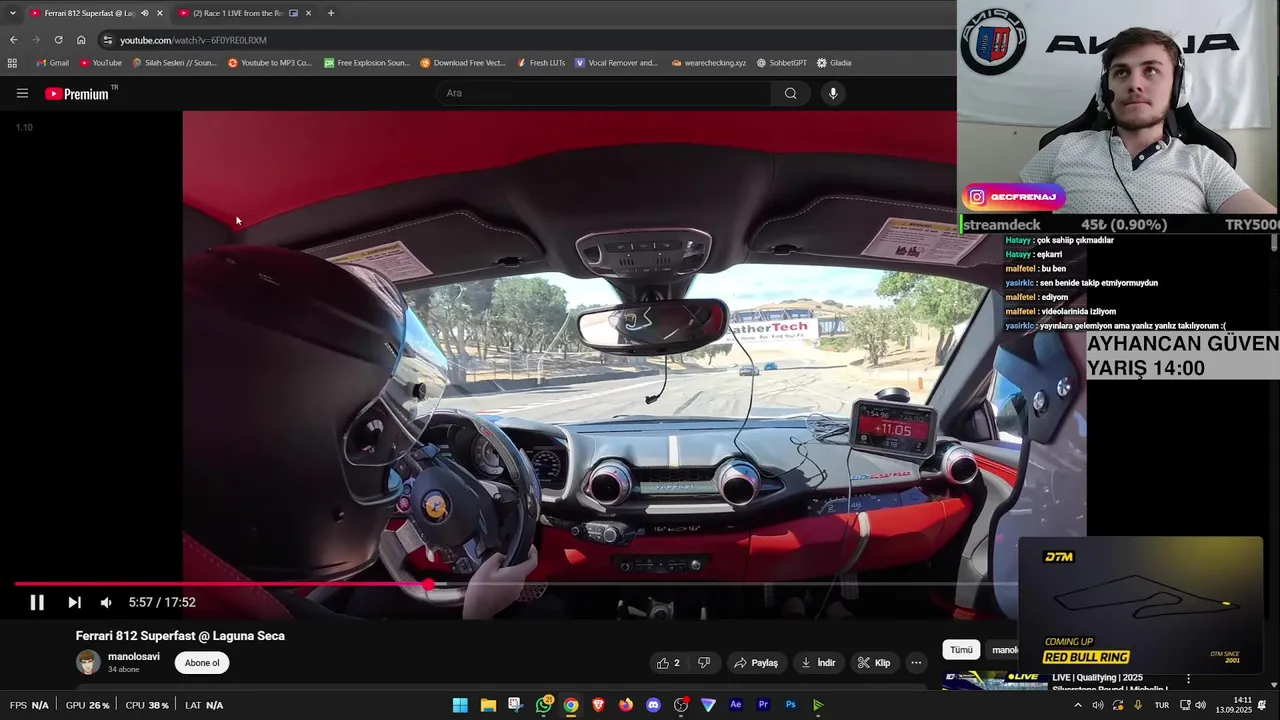
Task: Pause the YouTube video
Action: 36,602
